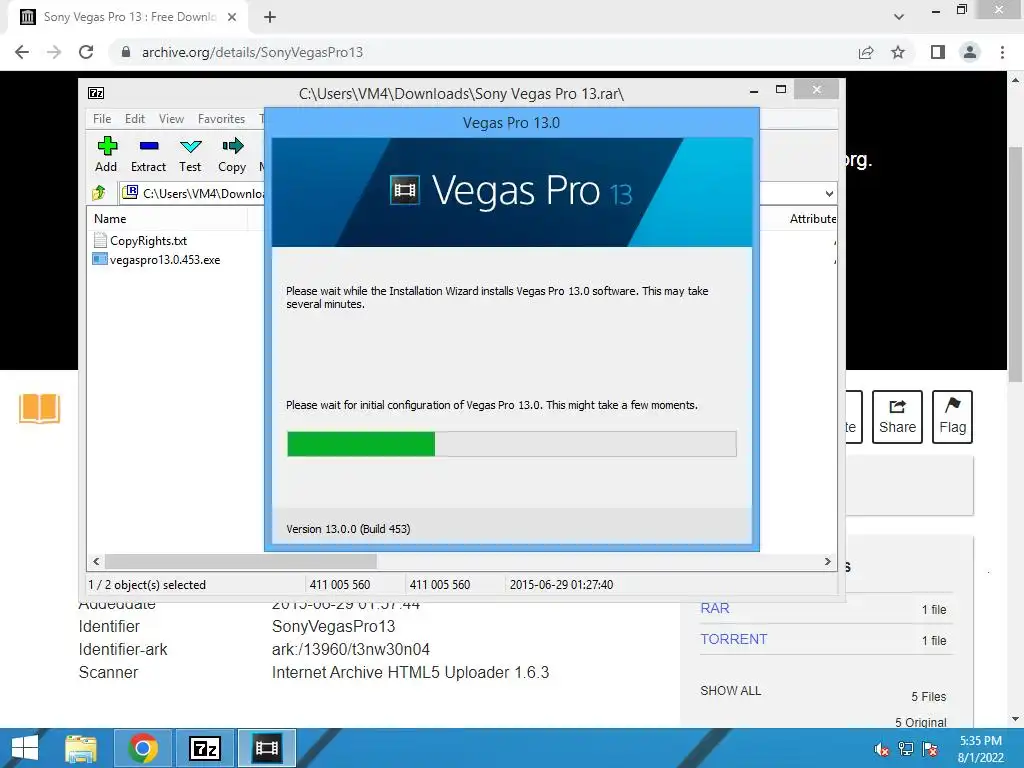1024x768 pixels.
Task: Close the Sony Vegas Pro 13 browser tab
Action: (x=231, y=17)
